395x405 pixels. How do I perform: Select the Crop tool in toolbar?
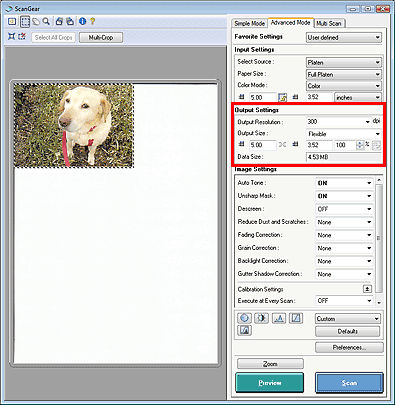pos(25,22)
